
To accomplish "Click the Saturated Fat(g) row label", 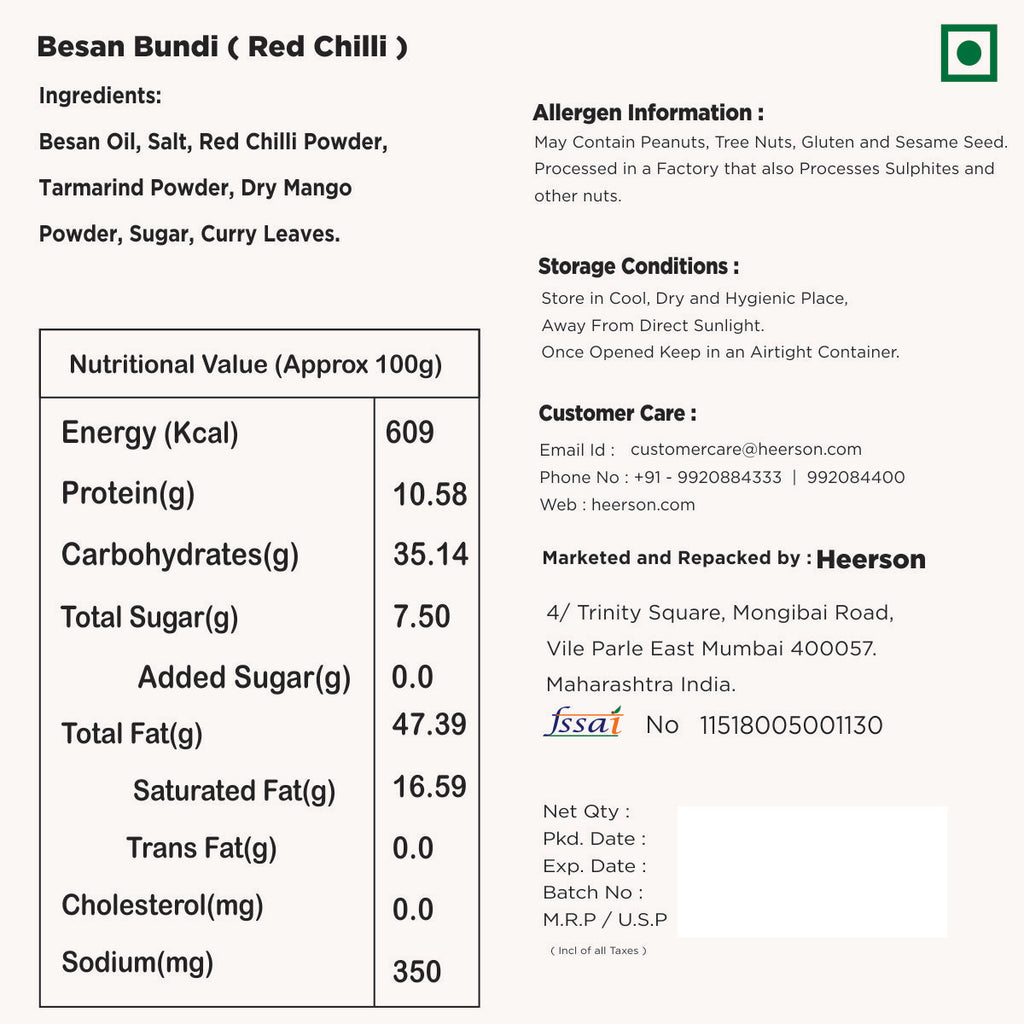I will pos(234,791).
